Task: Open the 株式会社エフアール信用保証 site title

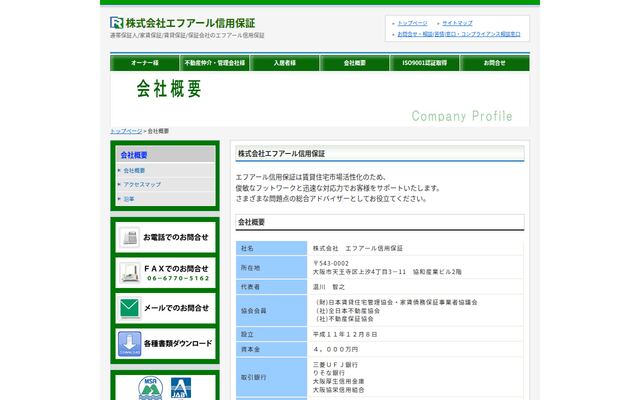Action: pos(190,23)
